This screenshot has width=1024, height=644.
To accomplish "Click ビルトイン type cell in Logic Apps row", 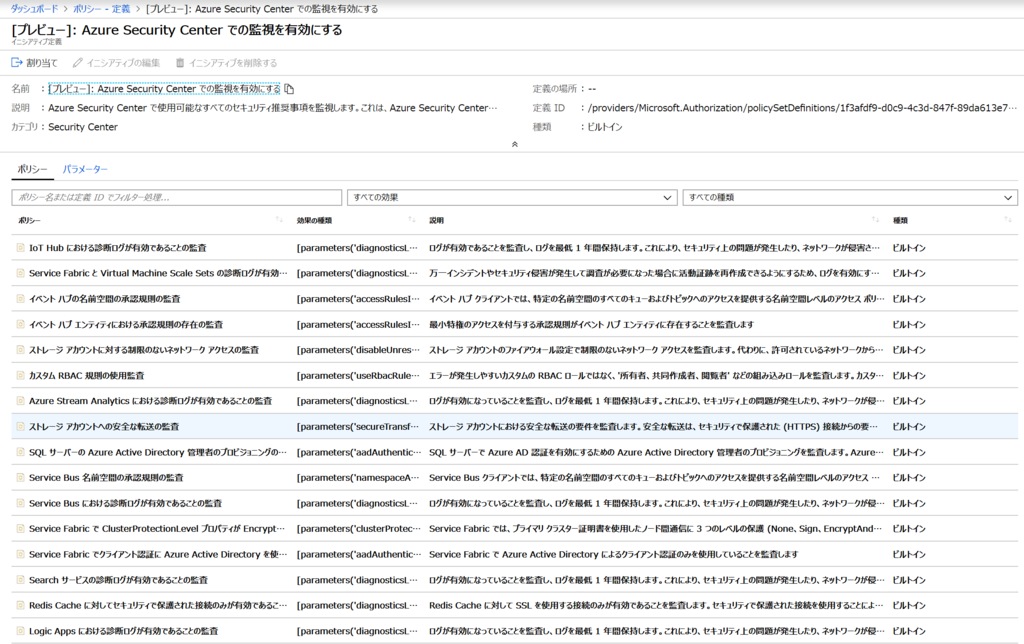I will 909,631.
